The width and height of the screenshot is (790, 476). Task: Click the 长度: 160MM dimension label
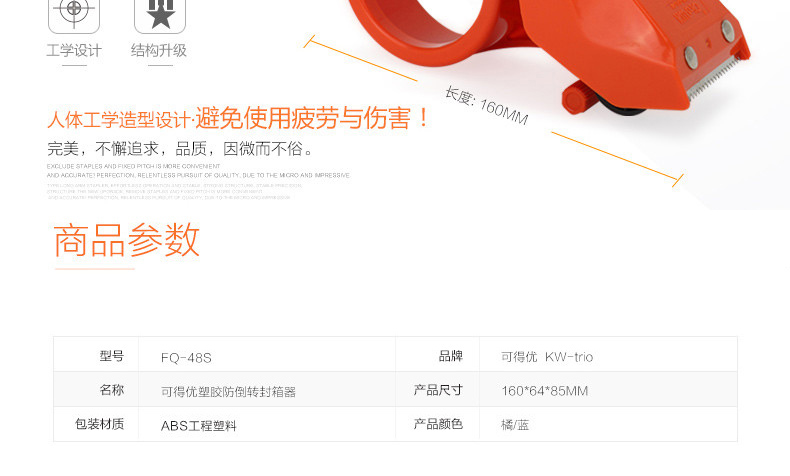tap(486, 106)
